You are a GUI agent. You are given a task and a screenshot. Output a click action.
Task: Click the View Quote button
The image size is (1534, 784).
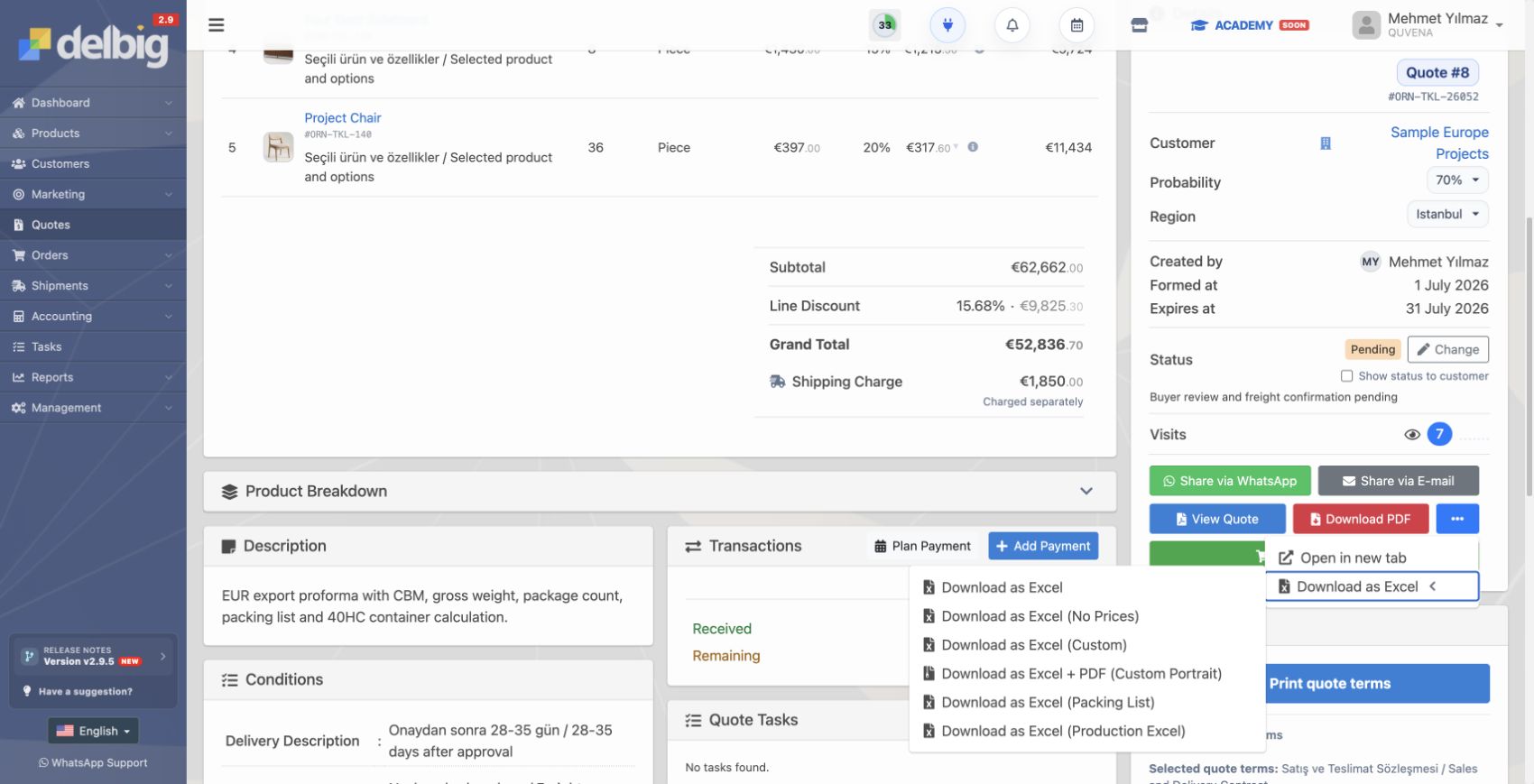pos(1217,519)
